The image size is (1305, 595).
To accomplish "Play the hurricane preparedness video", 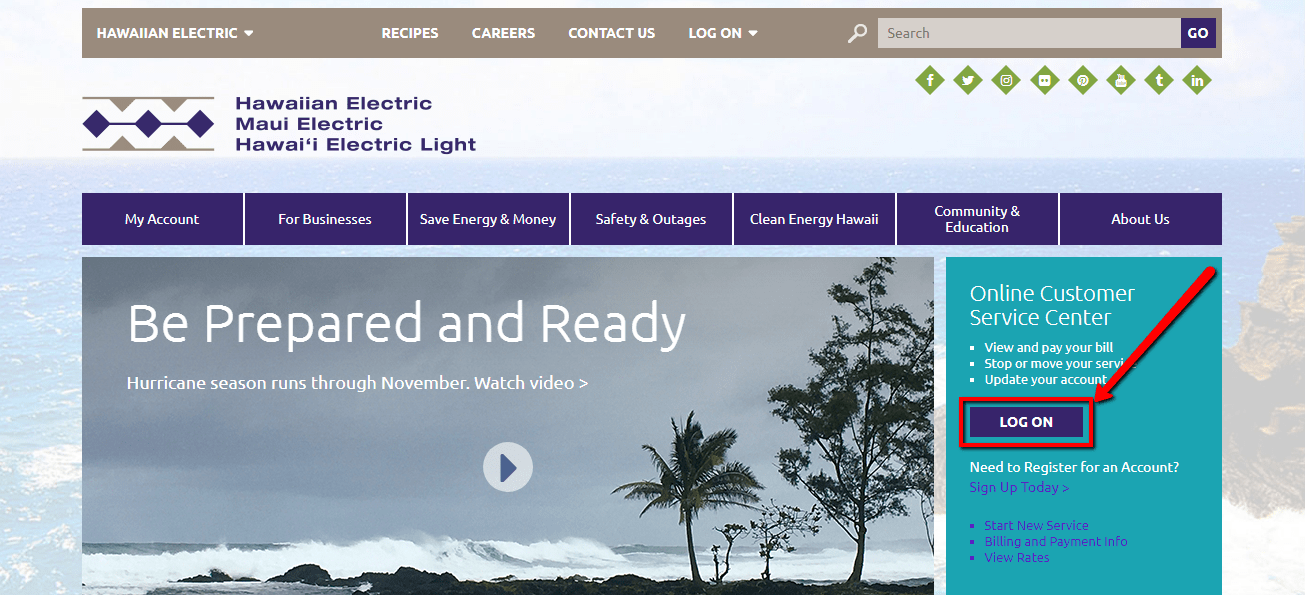I will point(508,467).
